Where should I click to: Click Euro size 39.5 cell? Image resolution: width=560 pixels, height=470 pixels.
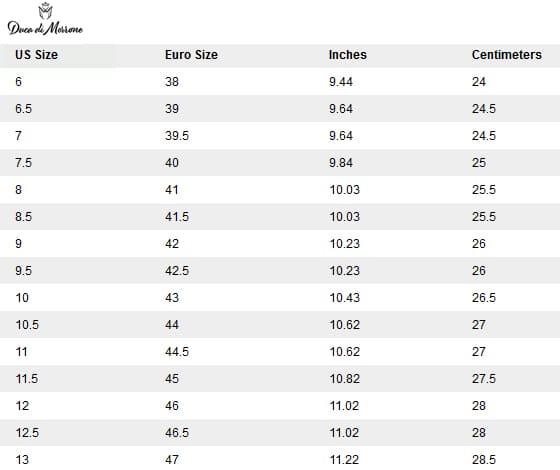click(177, 136)
